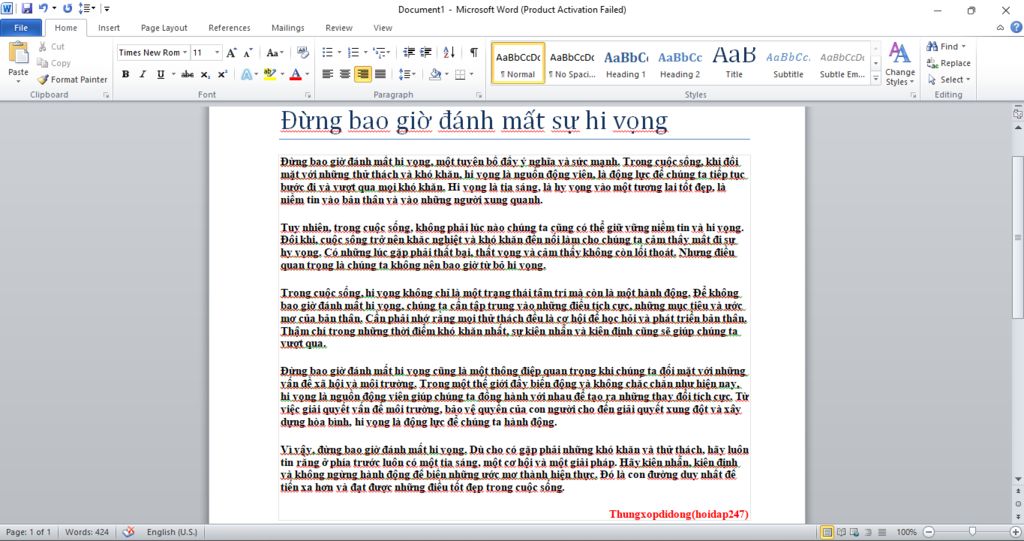Toggle align text right

click(362, 74)
